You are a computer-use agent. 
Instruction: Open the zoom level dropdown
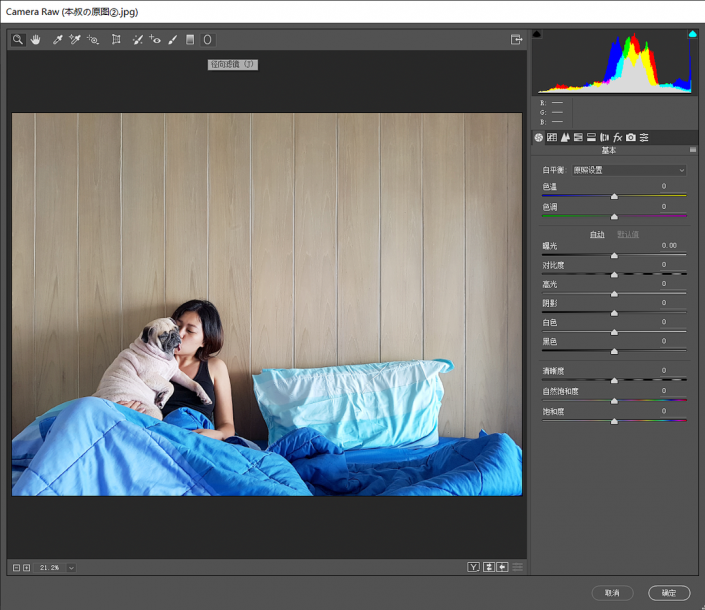click(x=71, y=567)
